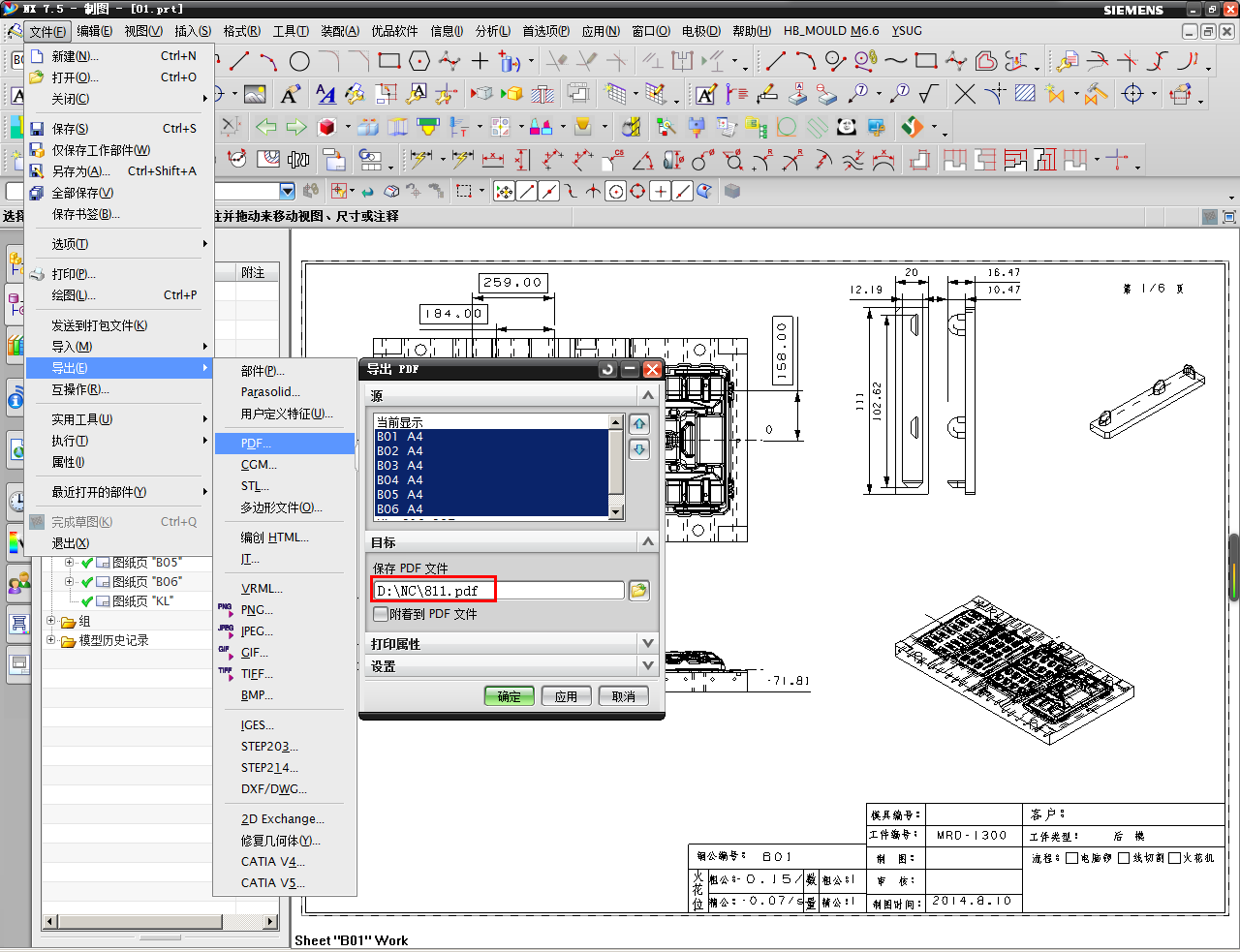Click the move-up arrow beside sheet list
This screenshot has height=952, width=1240.
tap(639, 424)
